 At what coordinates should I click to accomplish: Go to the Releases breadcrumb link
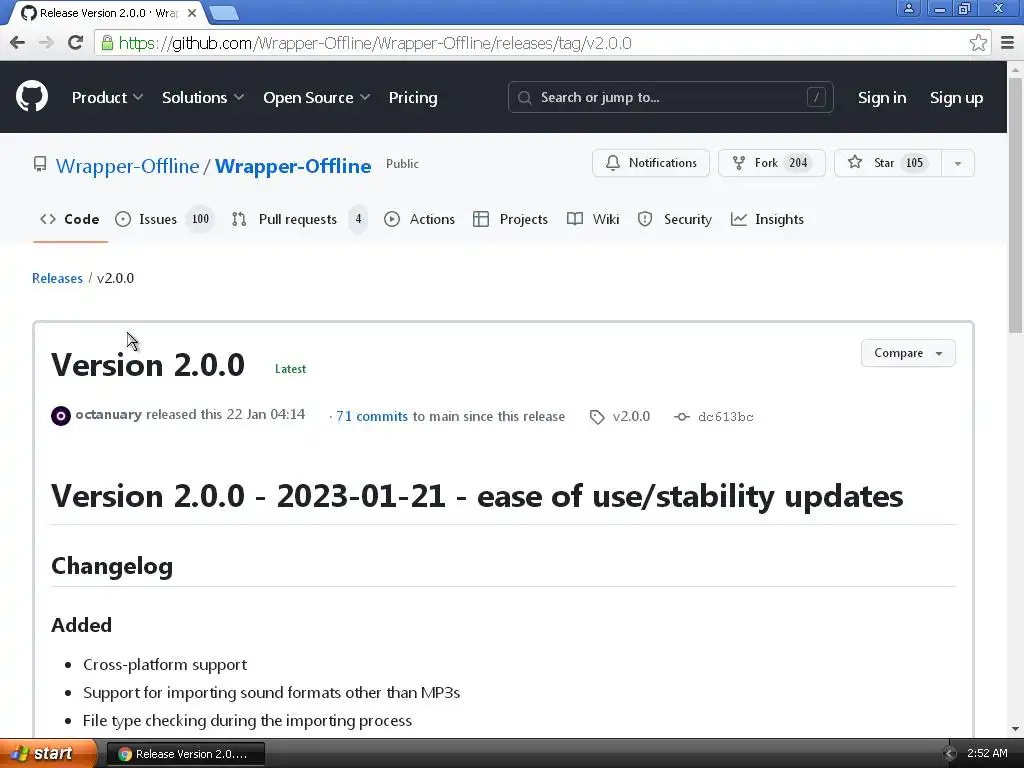pyautogui.click(x=57, y=278)
